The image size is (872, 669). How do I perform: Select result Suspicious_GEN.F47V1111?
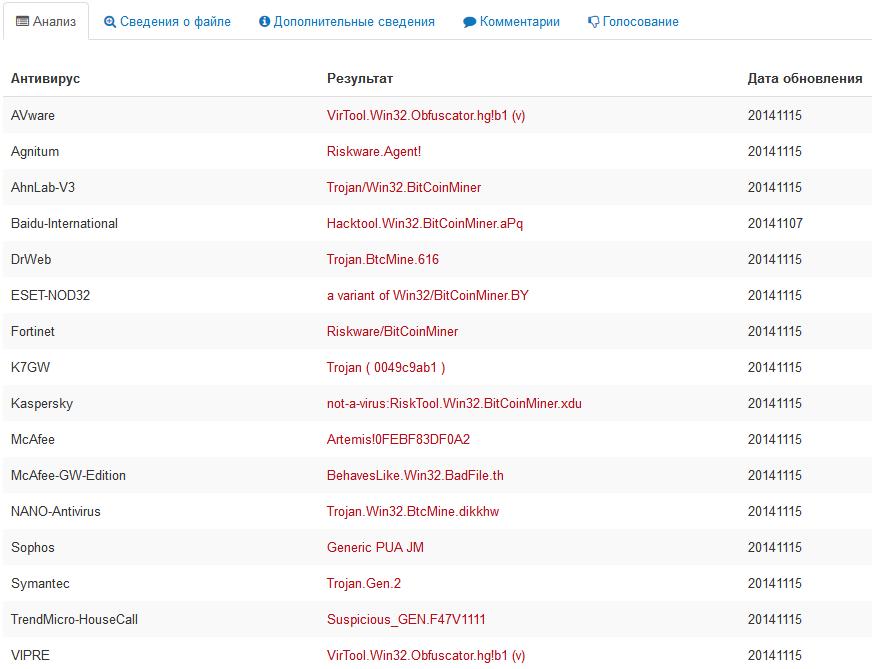point(406,620)
